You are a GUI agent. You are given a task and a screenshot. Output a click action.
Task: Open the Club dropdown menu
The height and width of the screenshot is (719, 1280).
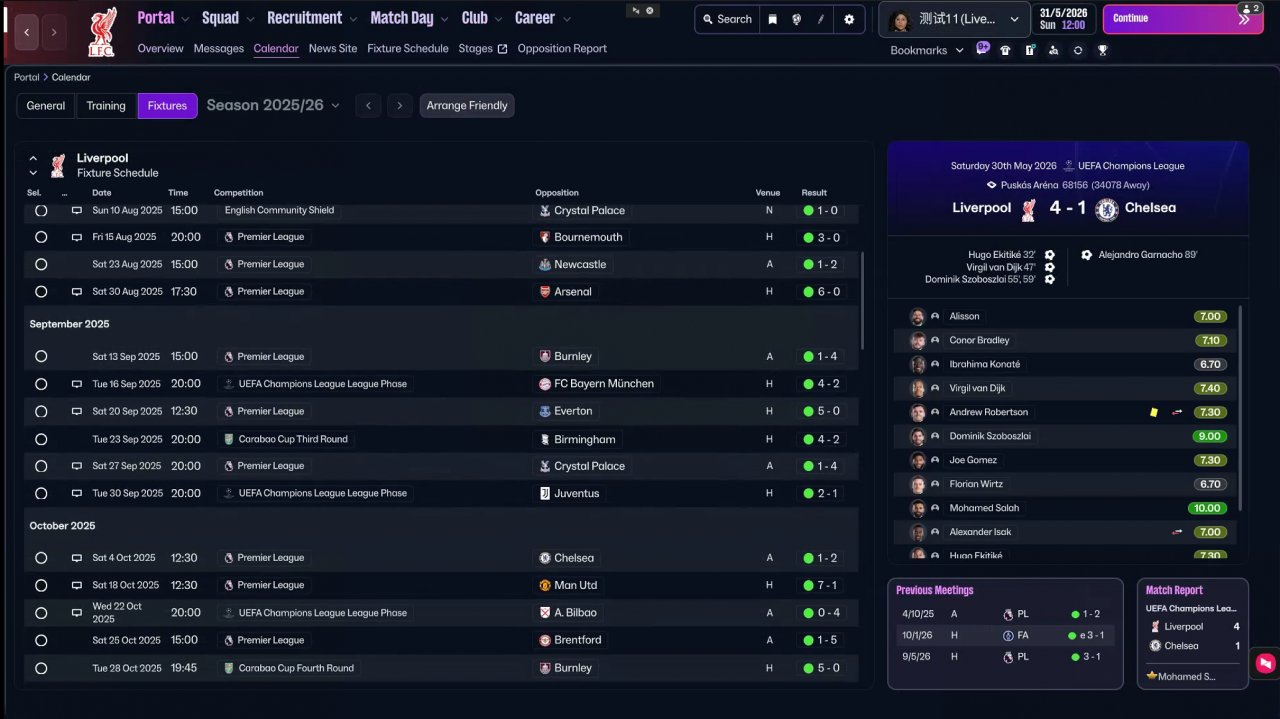483,18
